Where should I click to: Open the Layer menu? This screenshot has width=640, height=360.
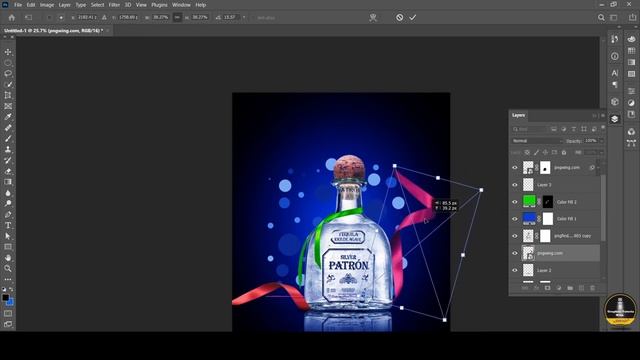click(x=64, y=5)
